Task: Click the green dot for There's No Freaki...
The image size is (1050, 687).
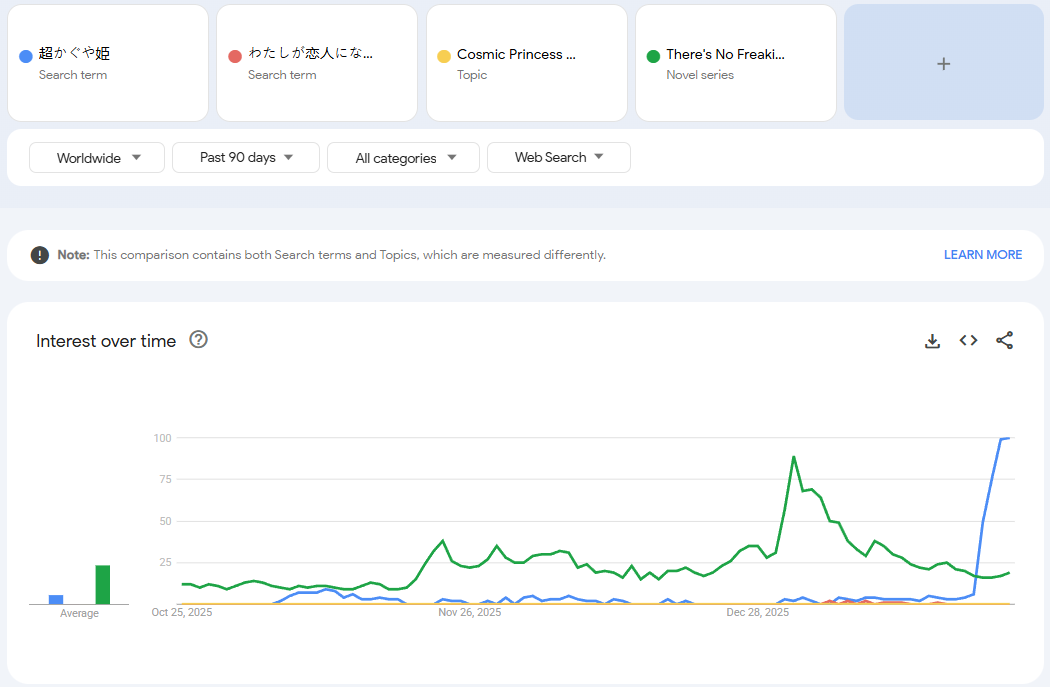Action: pyautogui.click(x=653, y=56)
